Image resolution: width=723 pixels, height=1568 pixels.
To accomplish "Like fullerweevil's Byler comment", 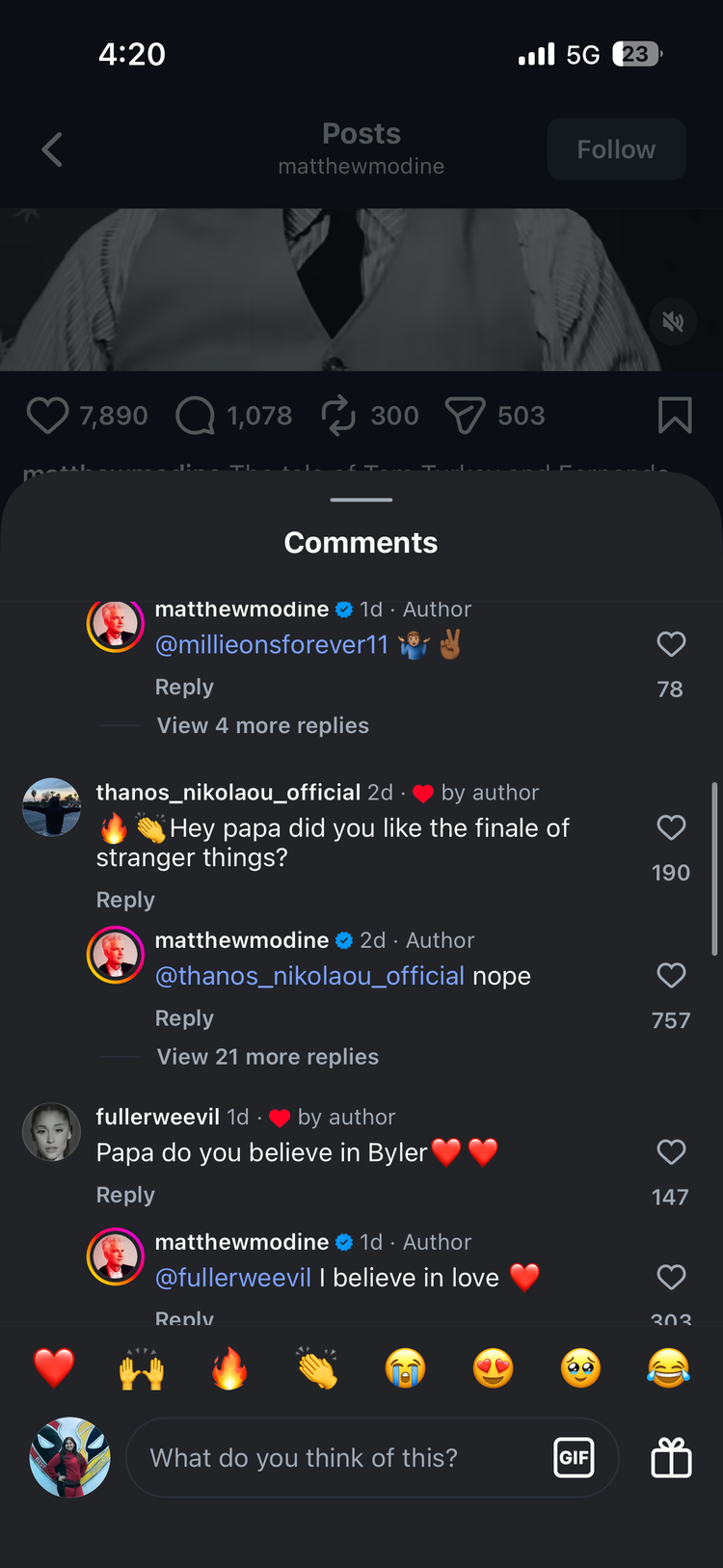I will pos(671,1151).
